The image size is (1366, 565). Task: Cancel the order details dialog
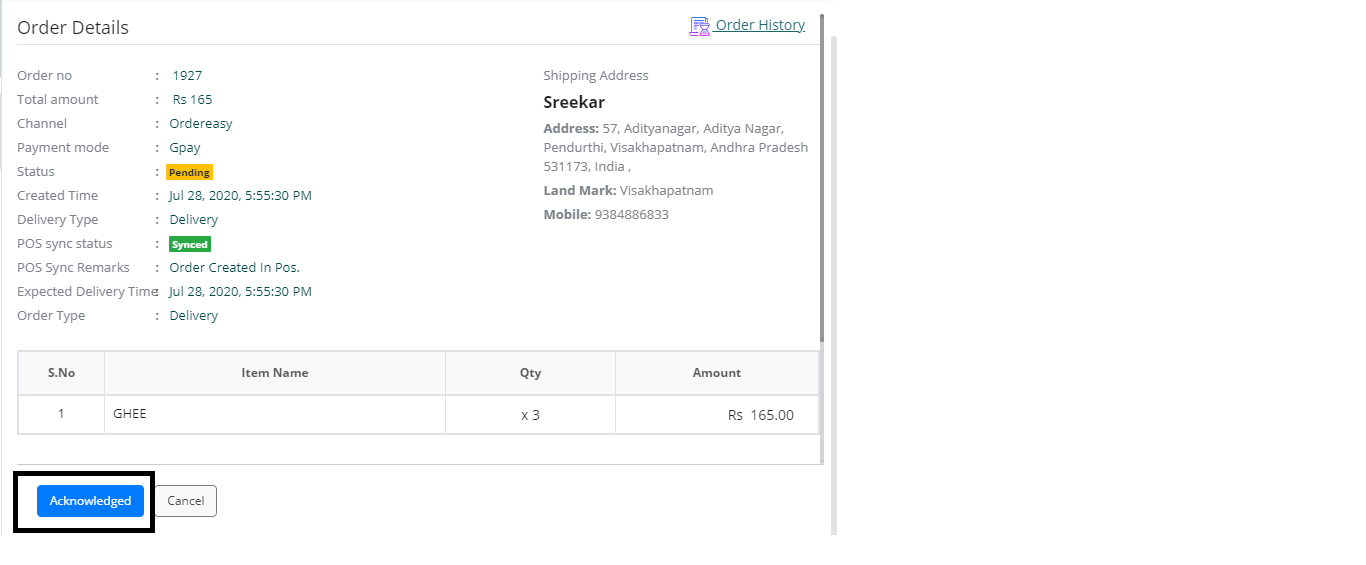coord(186,501)
